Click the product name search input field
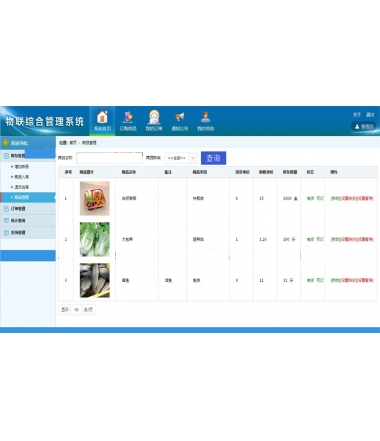This screenshot has width=380, height=441. tap(109, 158)
